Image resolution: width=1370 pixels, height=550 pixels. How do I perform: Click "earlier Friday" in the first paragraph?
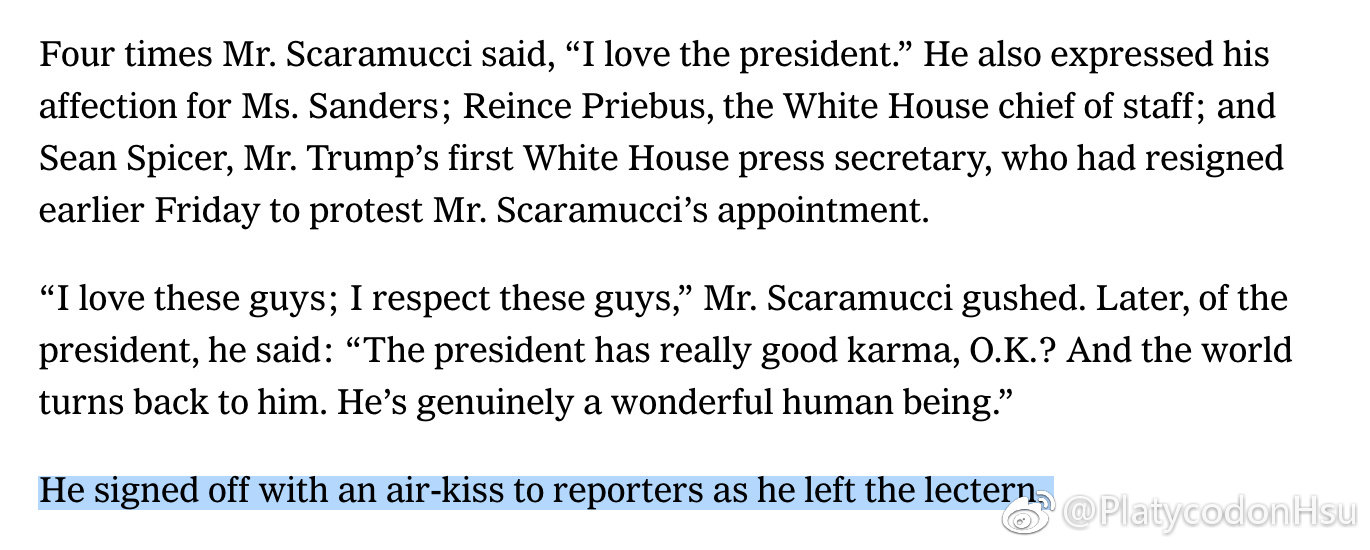pos(153,210)
